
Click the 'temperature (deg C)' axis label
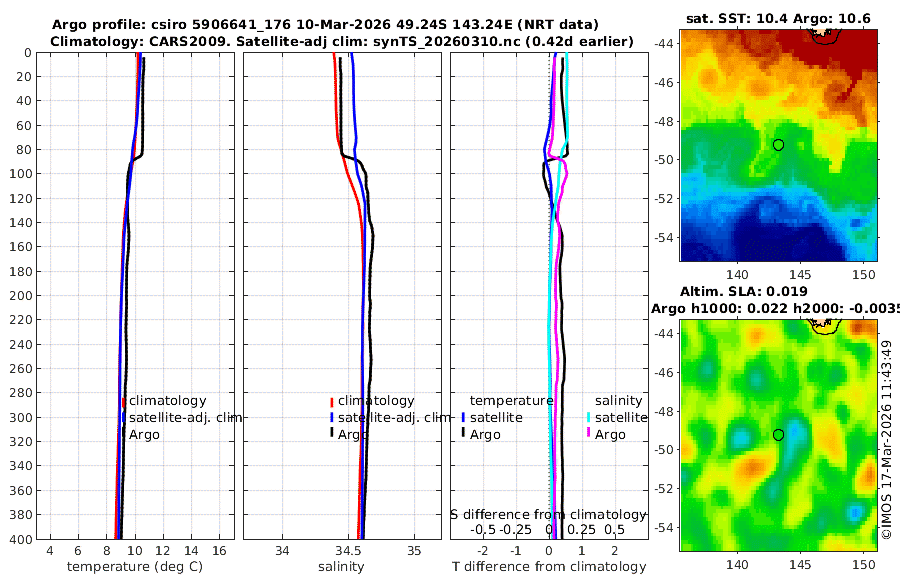(135, 567)
